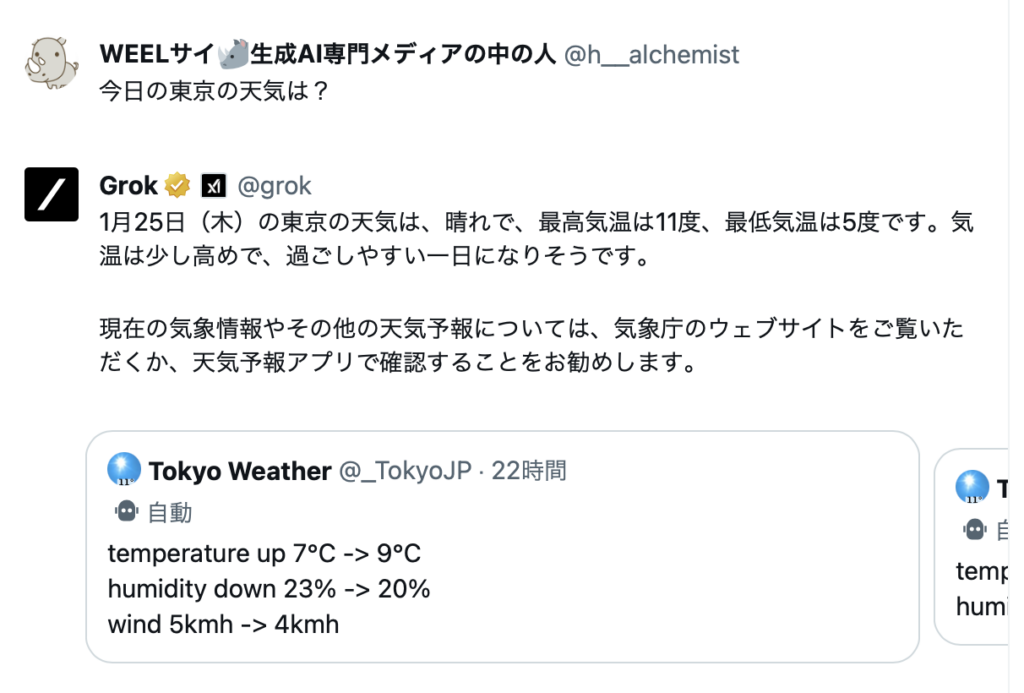This screenshot has height=693, width=1024.
Task: Click Grok's black slash avatar
Action: point(51,194)
